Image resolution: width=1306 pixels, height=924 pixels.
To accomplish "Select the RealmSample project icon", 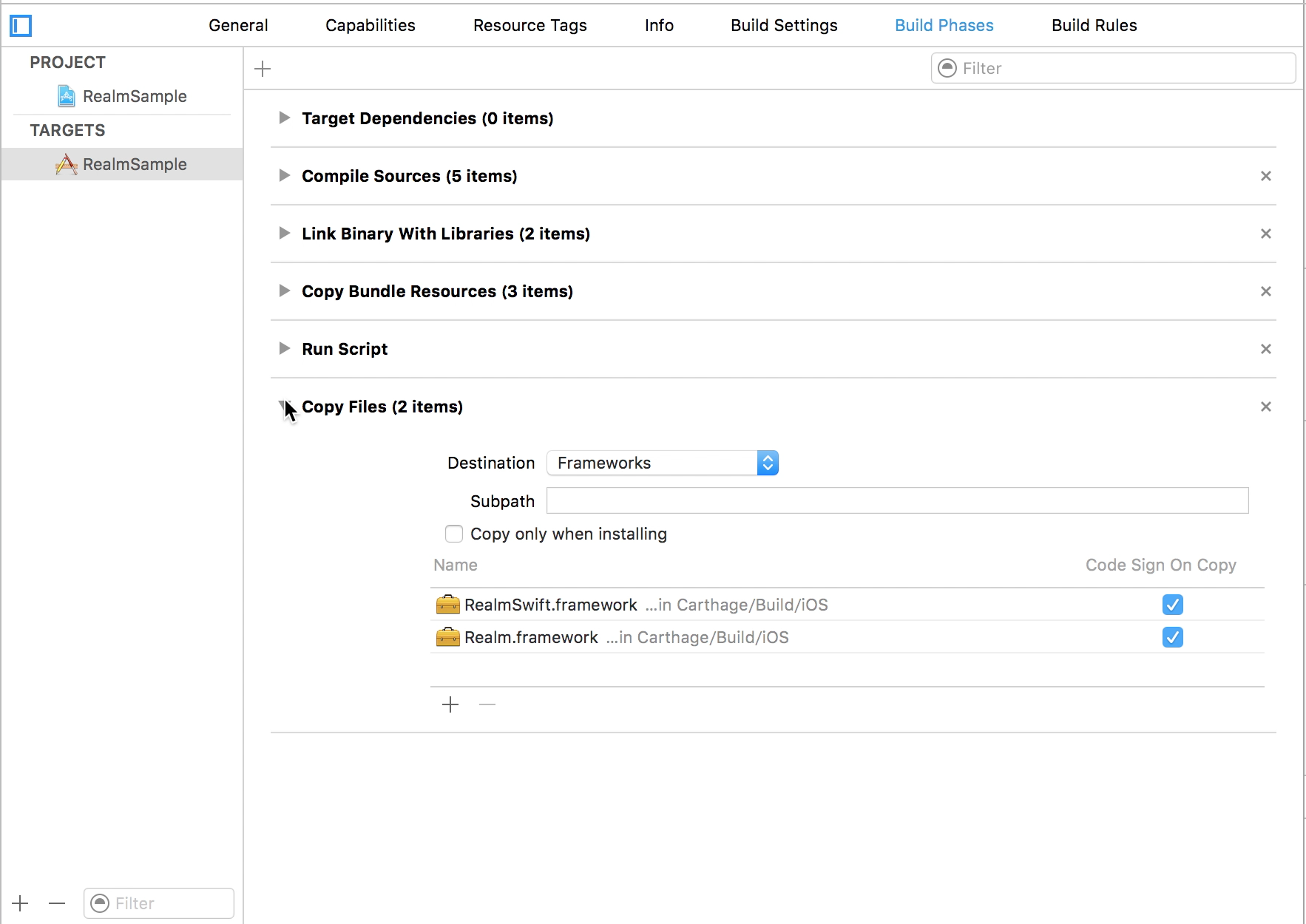I will (67, 96).
